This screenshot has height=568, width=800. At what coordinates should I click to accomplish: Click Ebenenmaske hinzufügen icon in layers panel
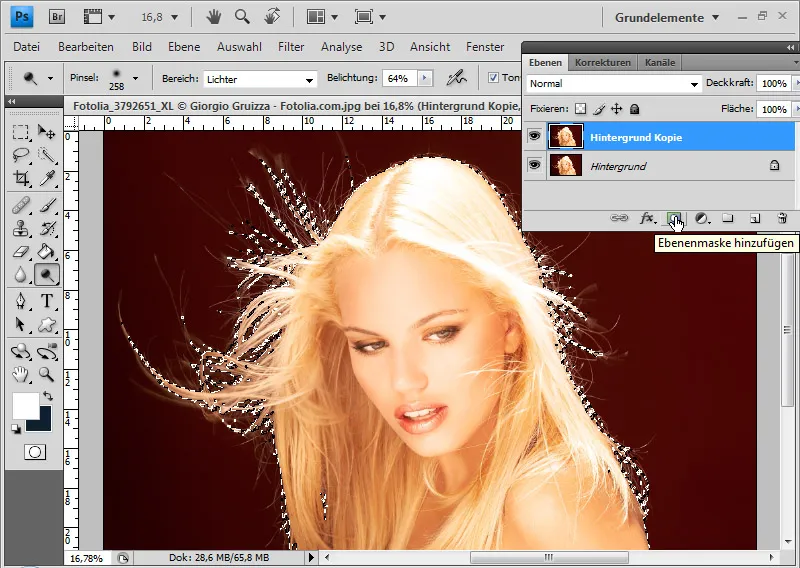(x=674, y=218)
